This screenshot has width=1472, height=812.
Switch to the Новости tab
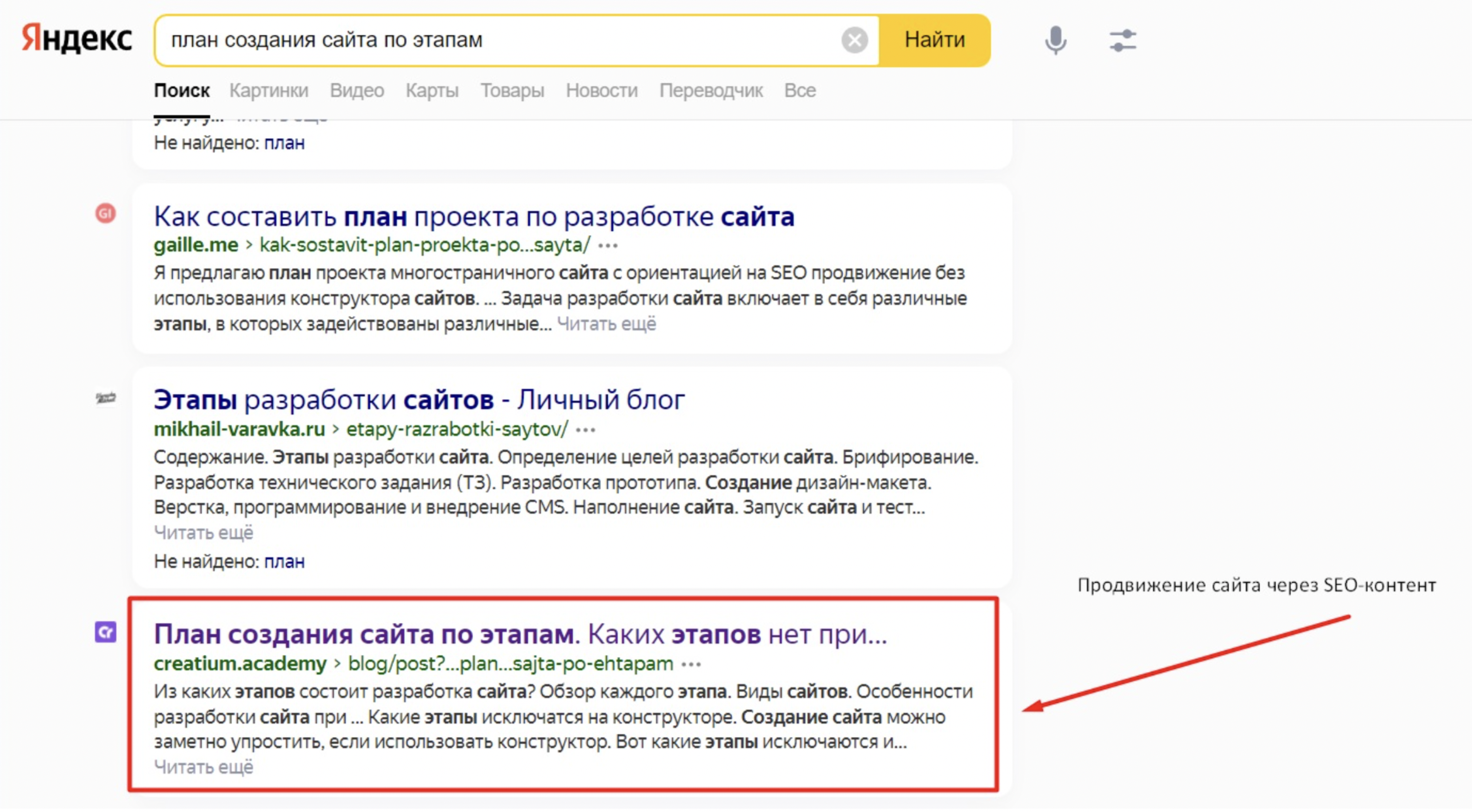(602, 91)
